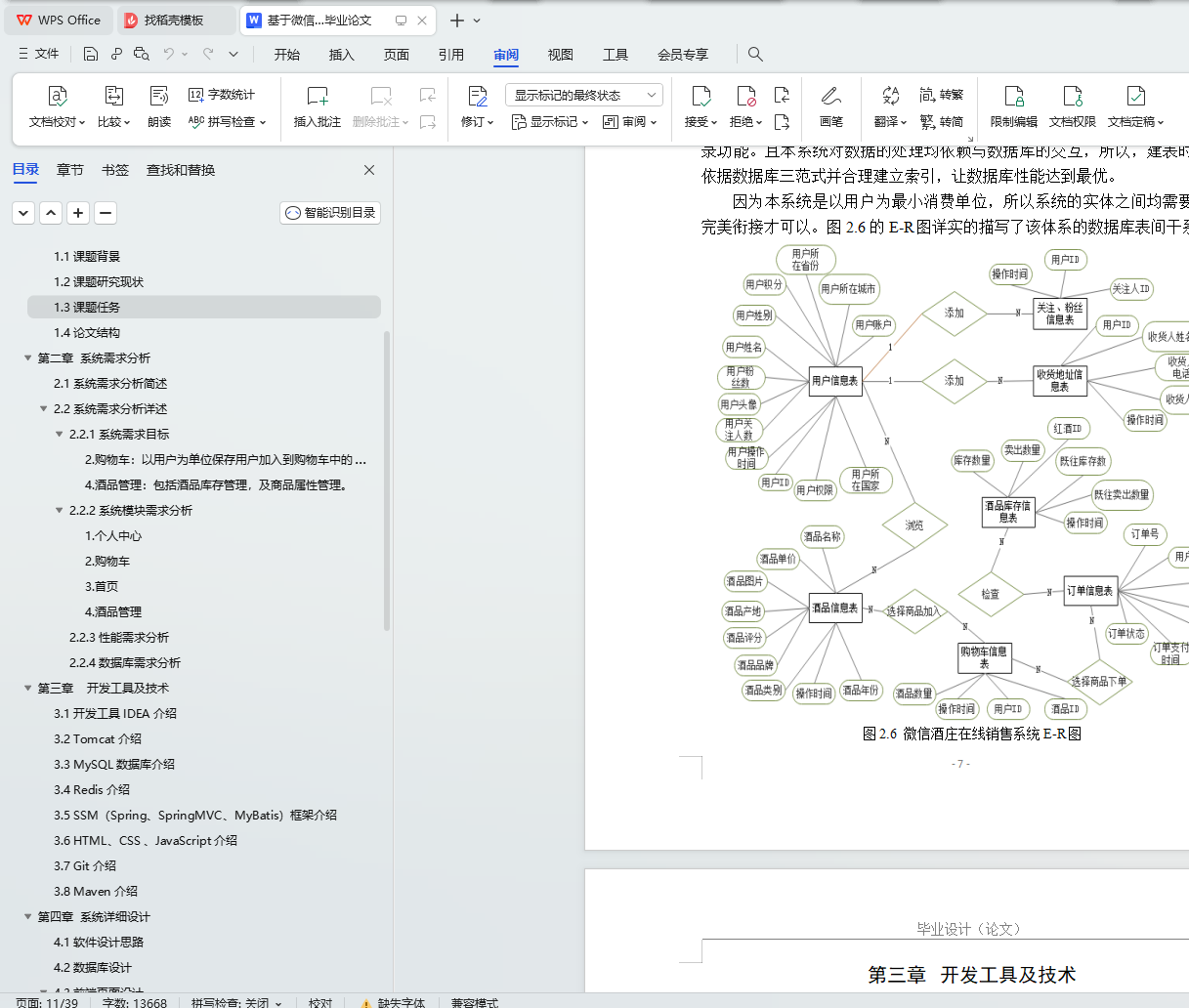Open the 文件 (File) menu
Image resolution: width=1189 pixels, height=1008 pixels.
pyautogui.click(x=39, y=54)
